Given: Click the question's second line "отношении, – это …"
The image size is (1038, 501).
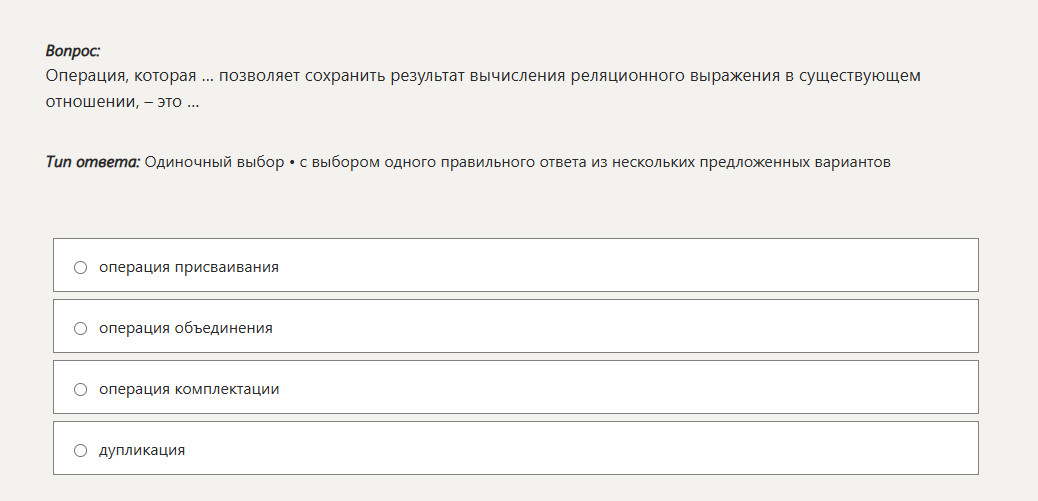Looking at the screenshot, I should point(121,102).
